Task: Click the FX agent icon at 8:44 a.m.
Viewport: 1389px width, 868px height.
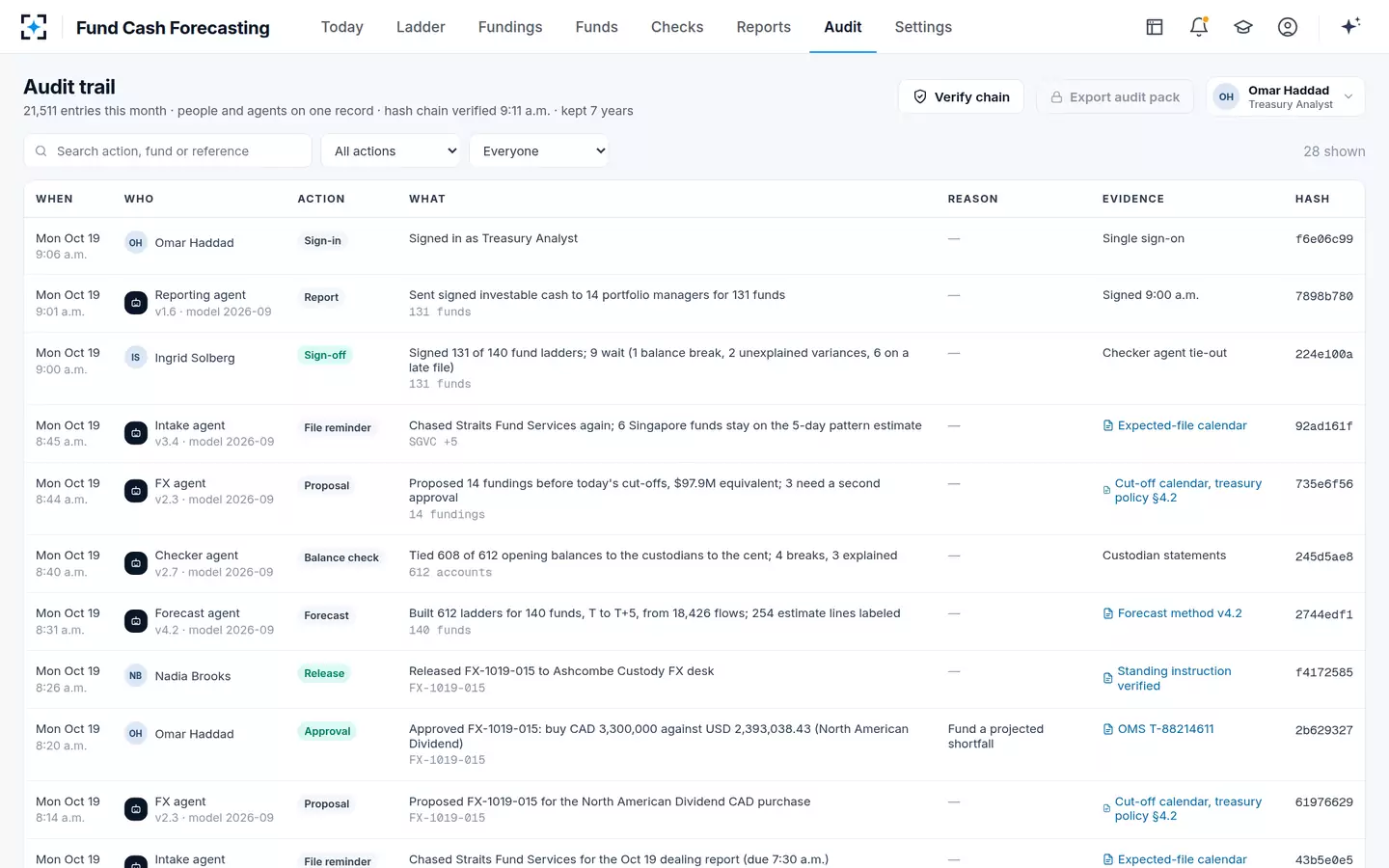Action: pyautogui.click(x=136, y=491)
